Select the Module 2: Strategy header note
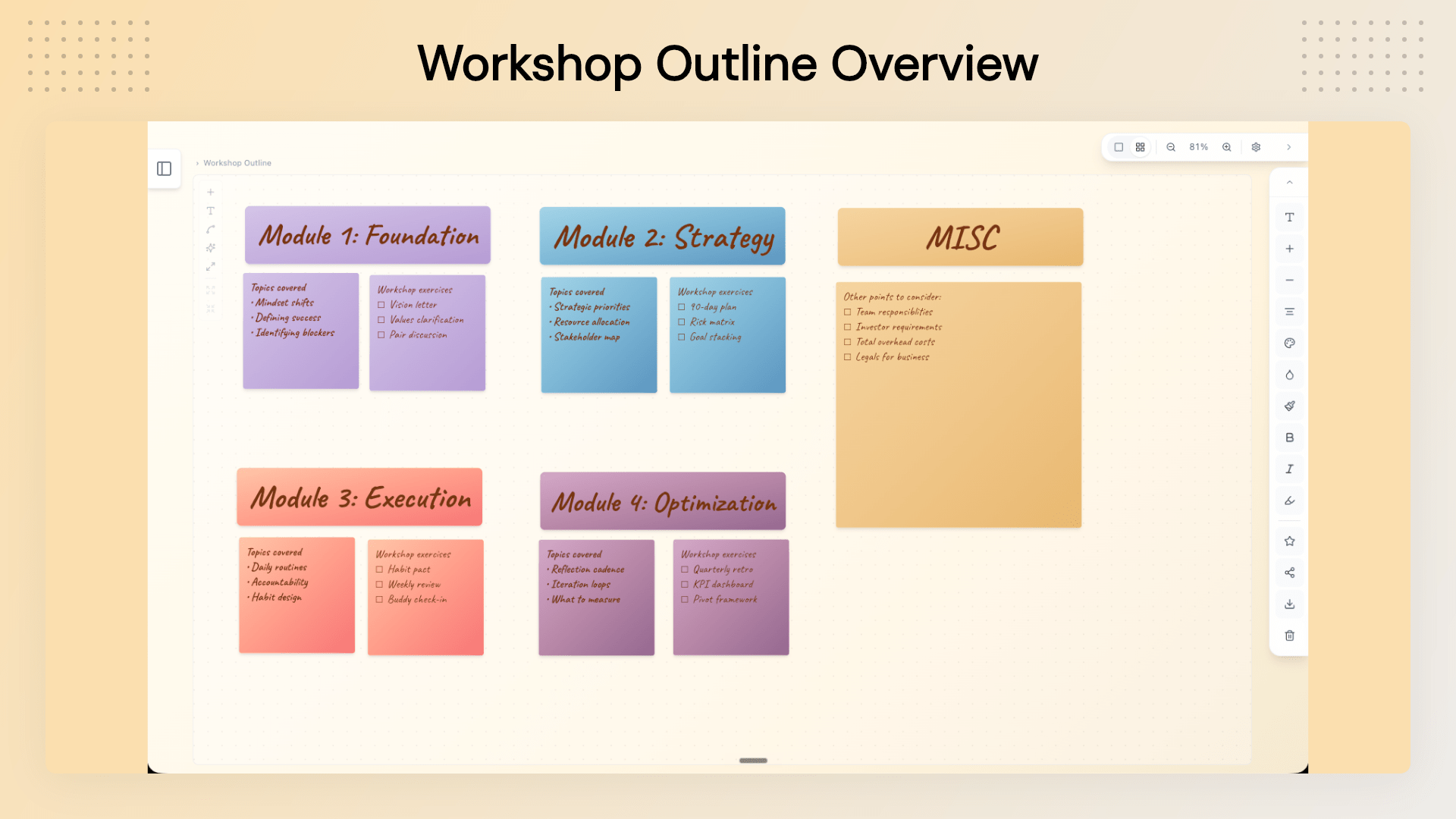 click(662, 236)
